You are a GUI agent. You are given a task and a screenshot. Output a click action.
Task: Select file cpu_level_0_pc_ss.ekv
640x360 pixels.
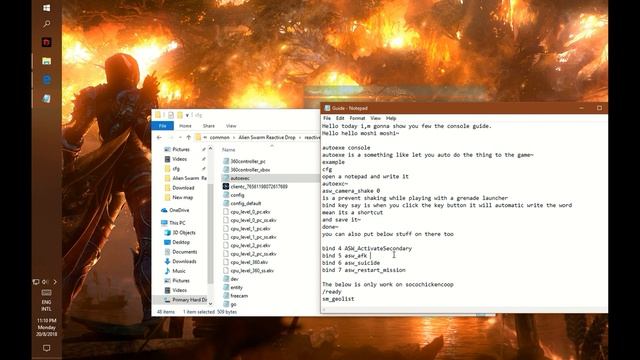(253, 220)
